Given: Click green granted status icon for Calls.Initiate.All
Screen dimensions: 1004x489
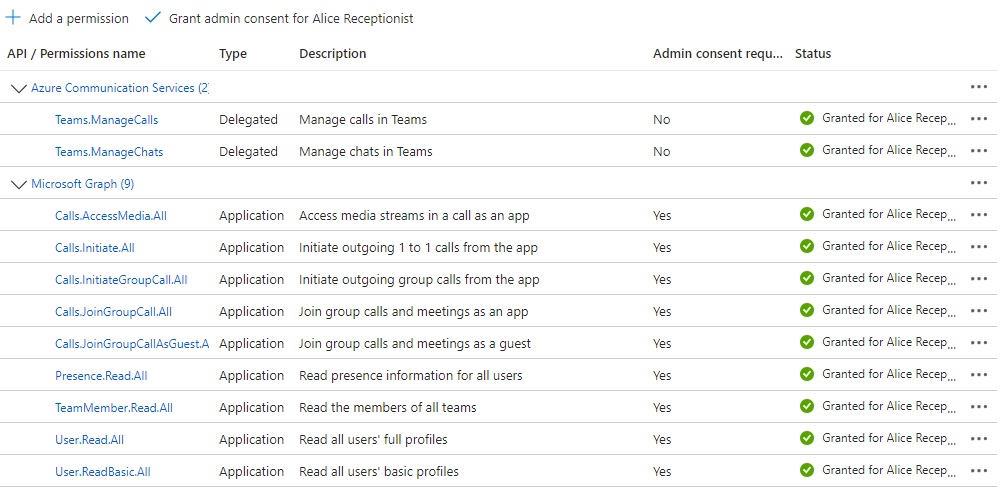Looking at the screenshot, I should coord(807,246).
